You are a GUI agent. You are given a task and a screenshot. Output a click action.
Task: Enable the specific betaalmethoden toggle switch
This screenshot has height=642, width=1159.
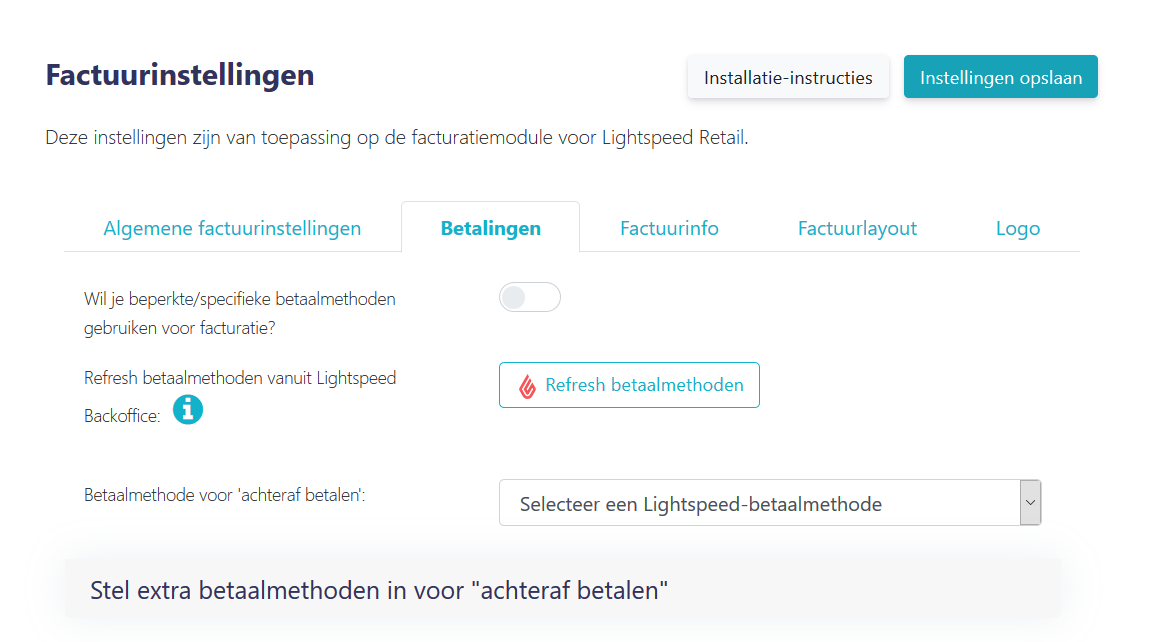[529, 298]
